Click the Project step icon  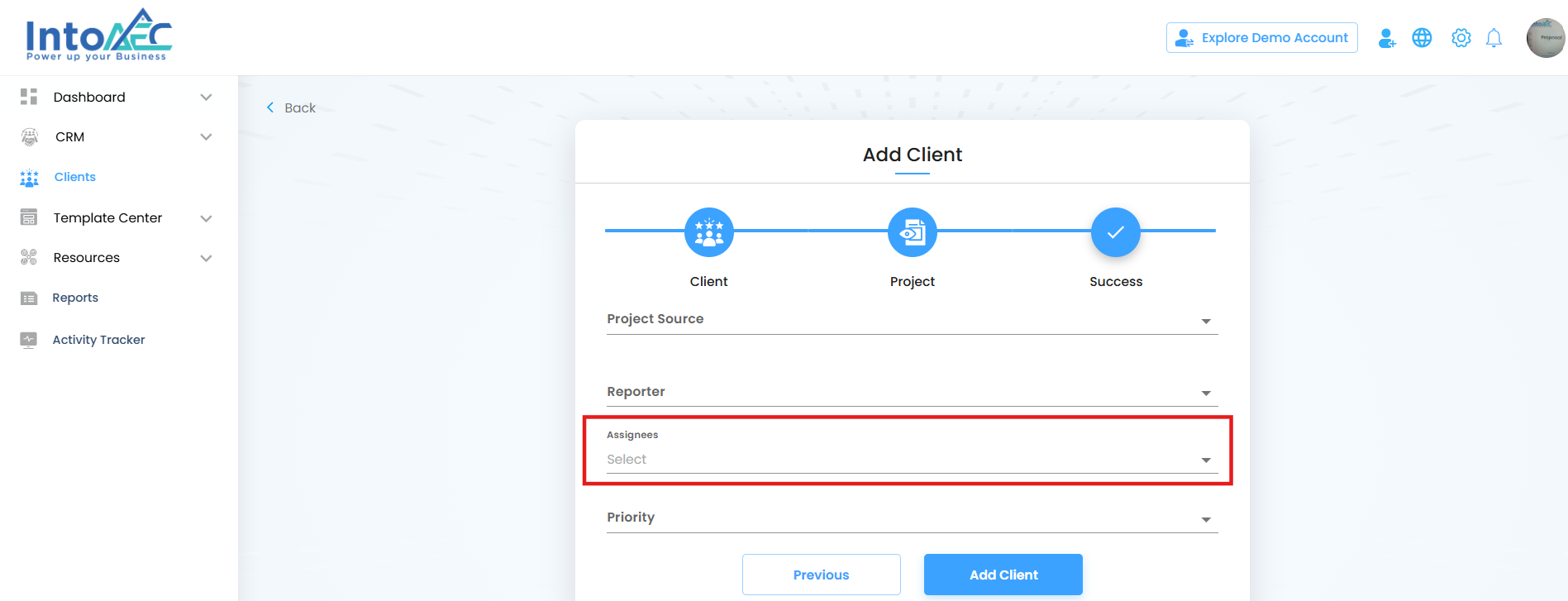tap(912, 232)
